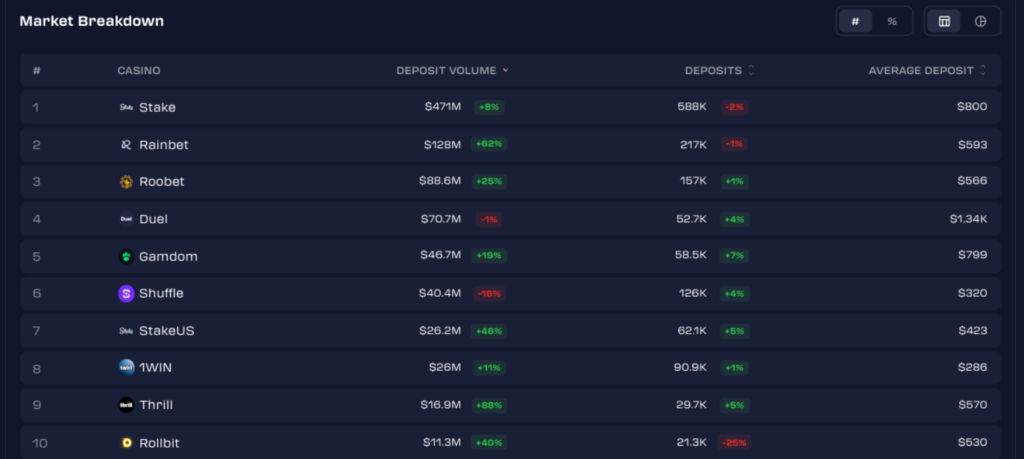Image resolution: width=1024 pixels, height=459 pixels.
Task: Click the 1WIN casino logo
Action: (126, 368)
